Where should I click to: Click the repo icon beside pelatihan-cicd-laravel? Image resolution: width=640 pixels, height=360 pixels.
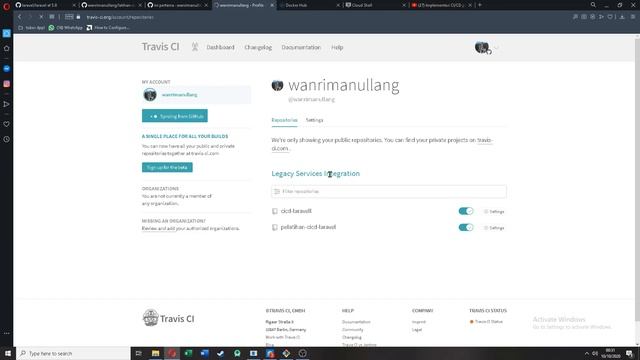click(x=275, y=227)
